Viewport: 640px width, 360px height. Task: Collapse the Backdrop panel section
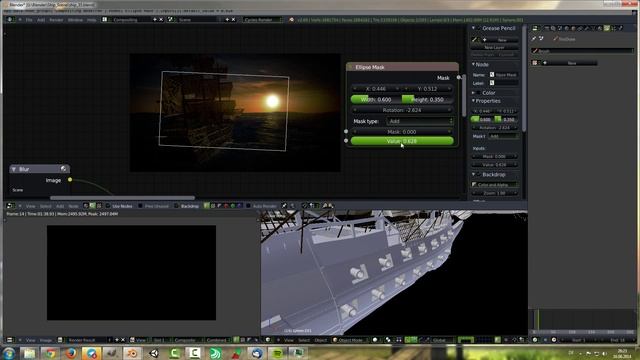tap(473, 174)
